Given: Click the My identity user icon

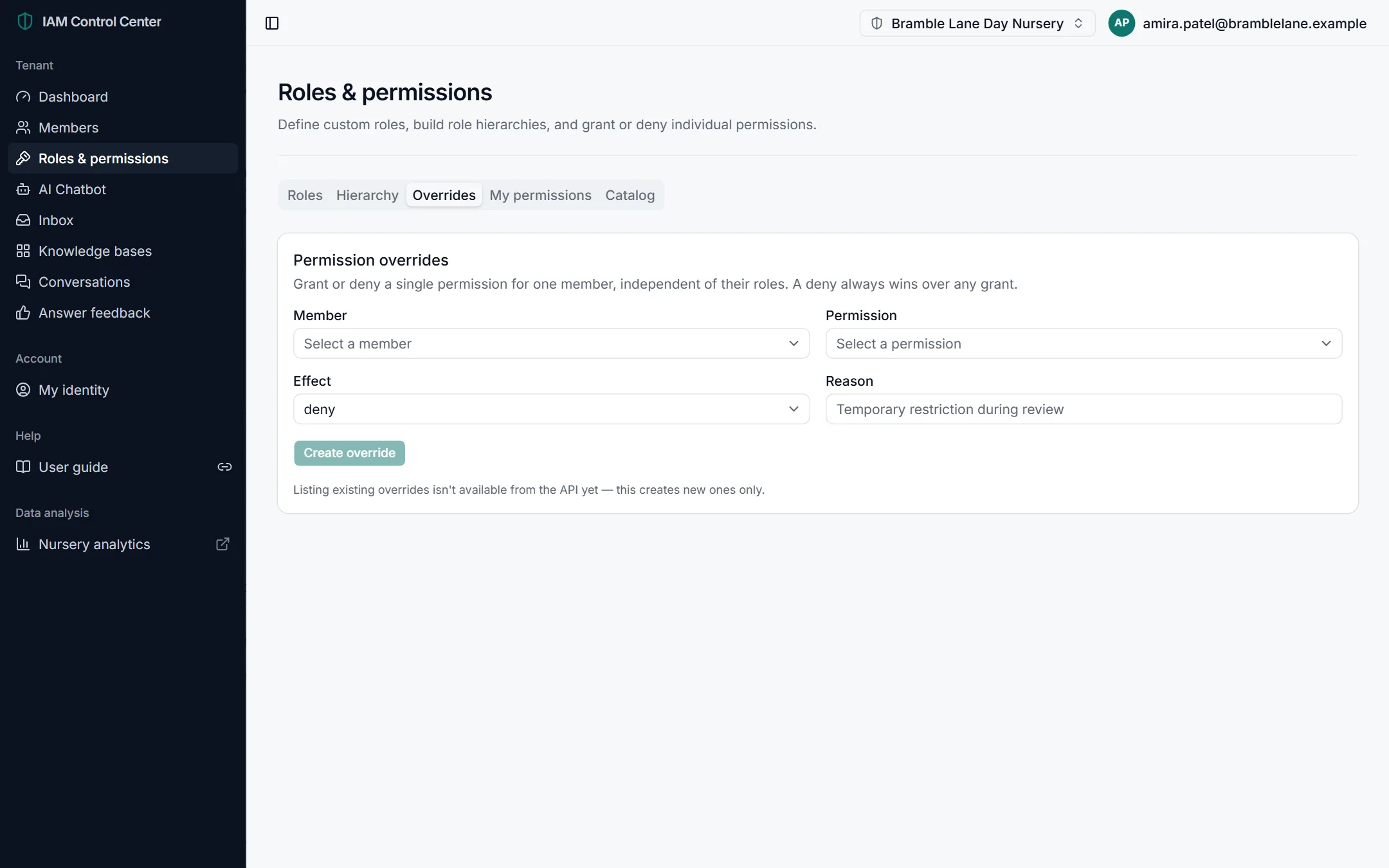Looking at the screenshot, I should tap(23, 390).
